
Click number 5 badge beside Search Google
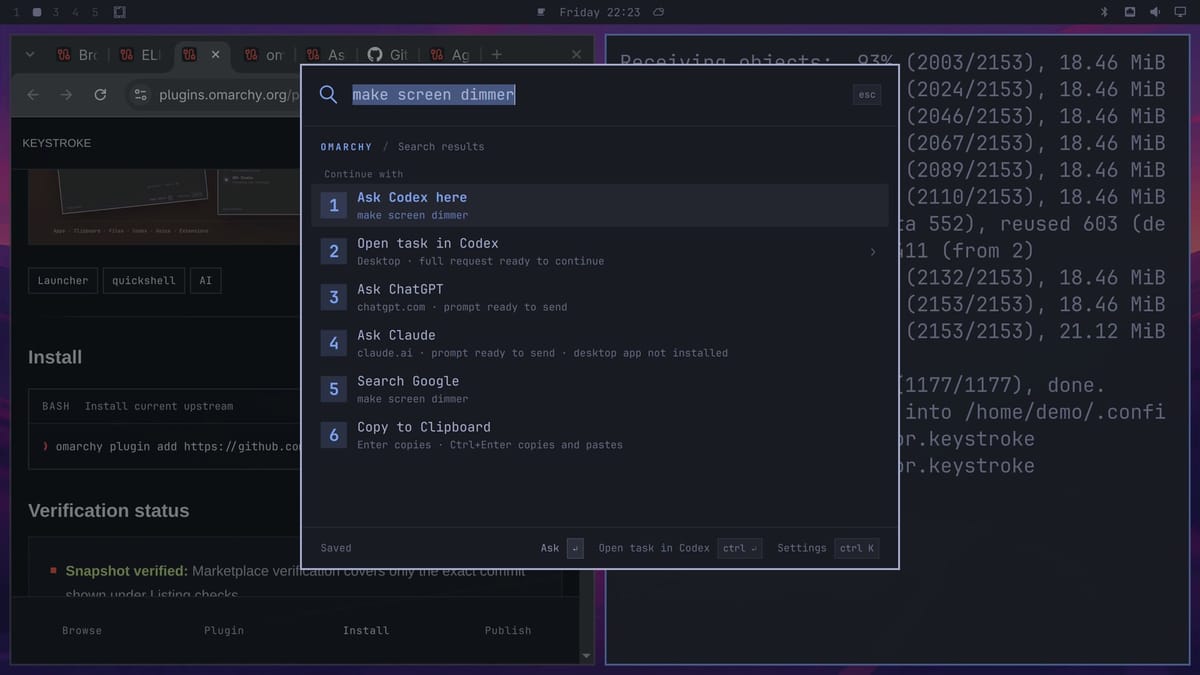(x=334, y=389)
